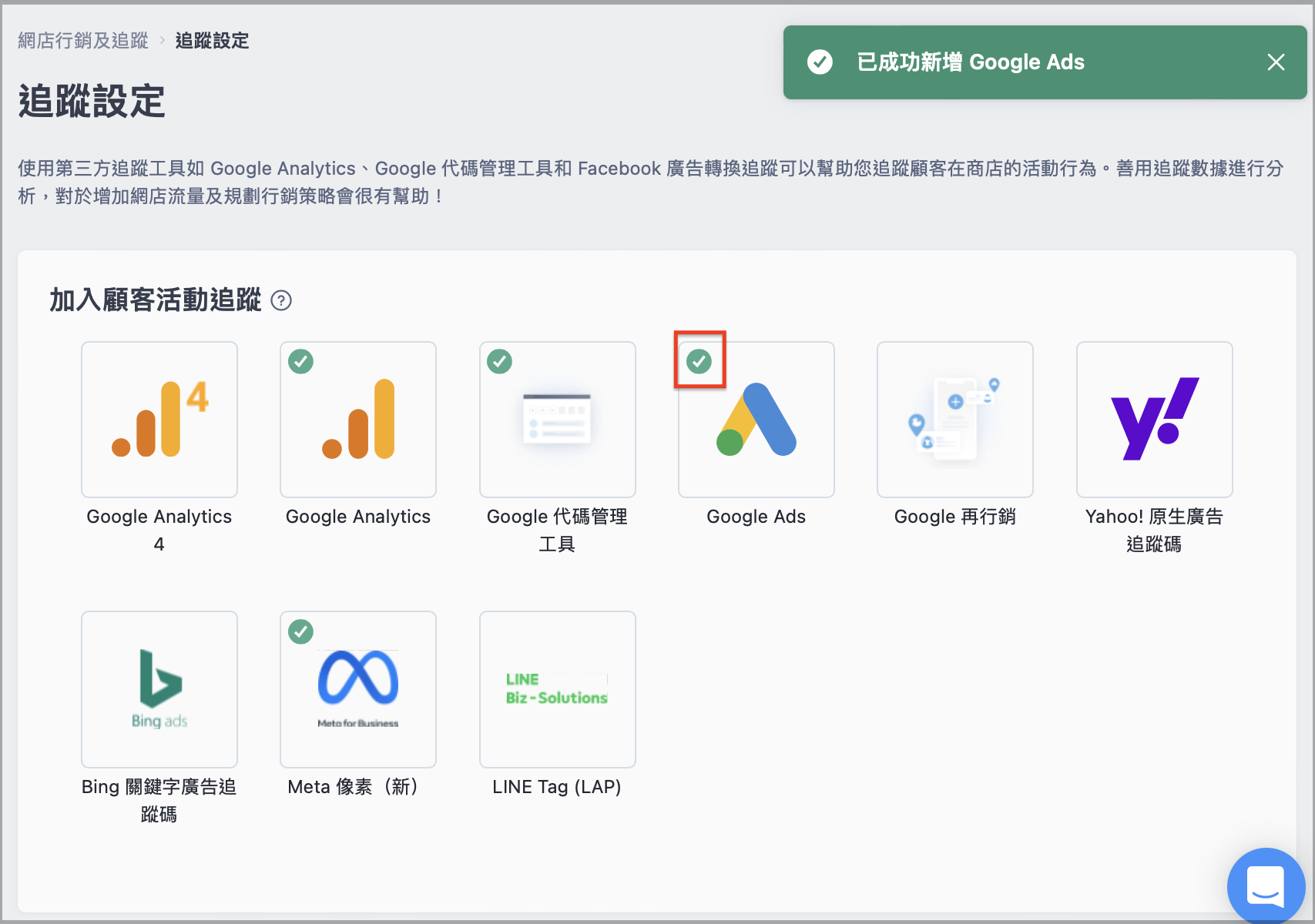The width and height of the screenshot is (1315, 924).
Task: Click the green checkmark on Google Analytics card
Action: coord(300,361)
